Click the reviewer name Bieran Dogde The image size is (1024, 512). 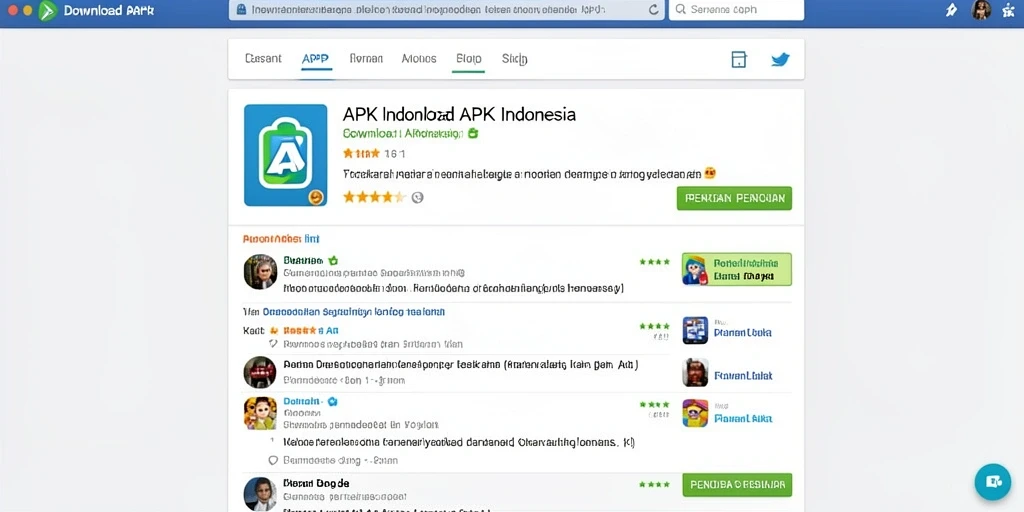tap(316, 483)
